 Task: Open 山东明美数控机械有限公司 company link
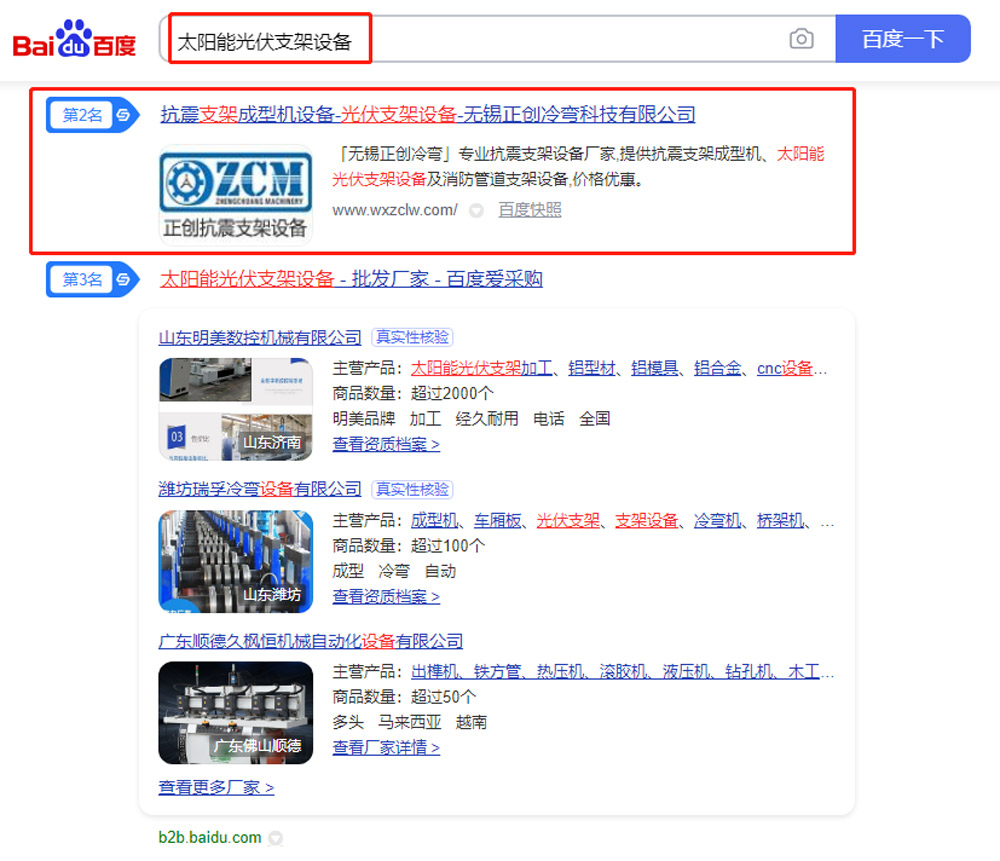coord(260,338)
